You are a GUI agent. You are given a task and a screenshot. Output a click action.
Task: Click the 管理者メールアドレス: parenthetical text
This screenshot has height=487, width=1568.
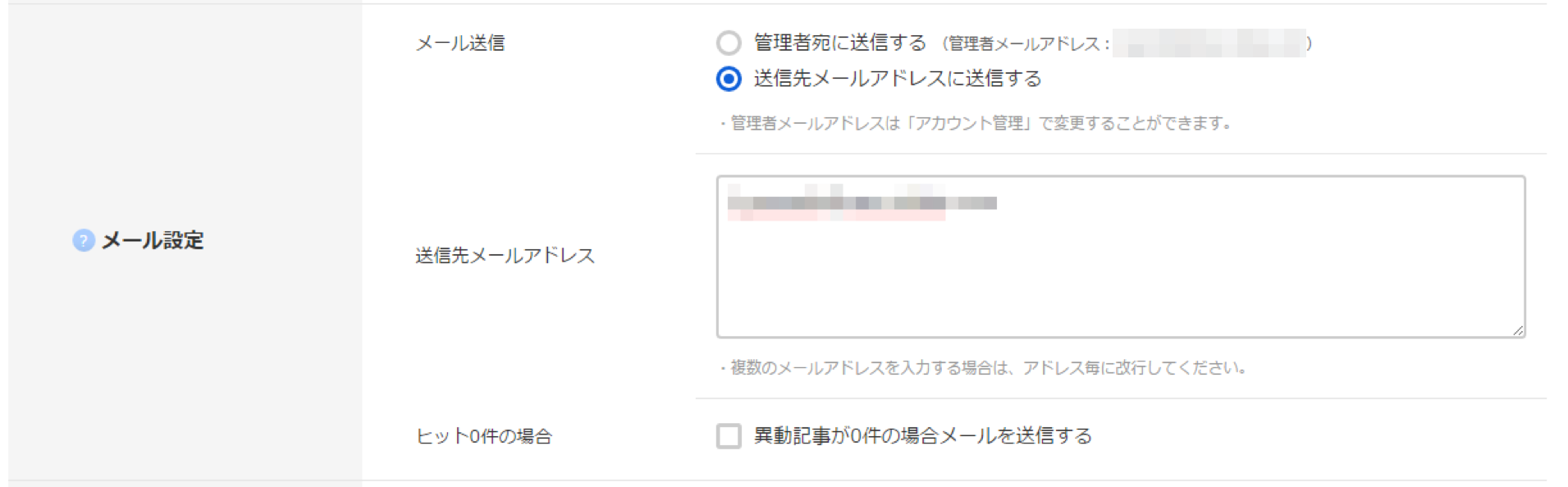pos(1026,43)
